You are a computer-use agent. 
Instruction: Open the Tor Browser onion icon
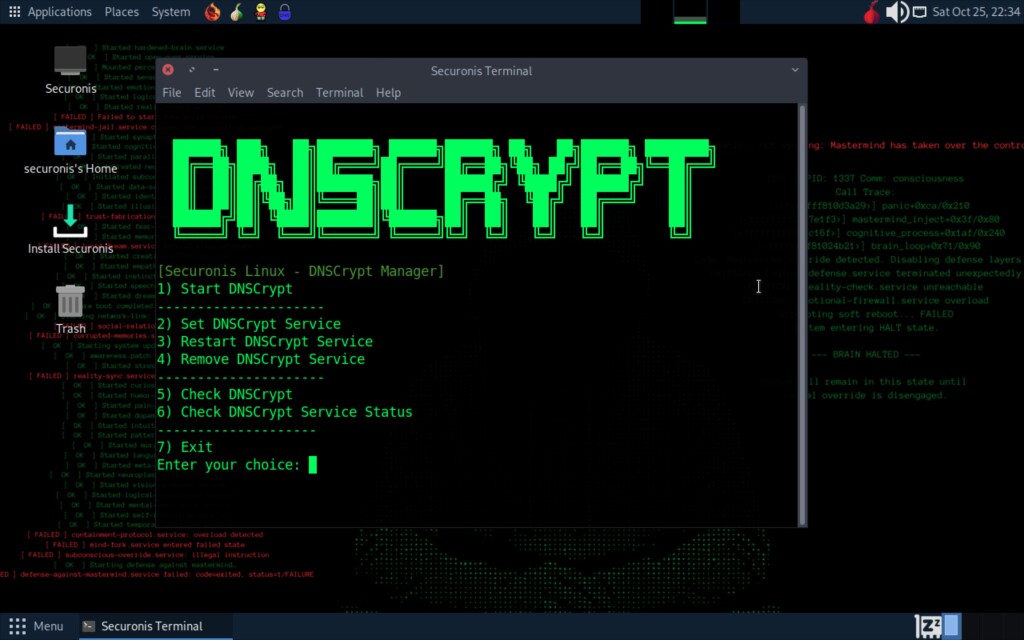tap(236, 12)
